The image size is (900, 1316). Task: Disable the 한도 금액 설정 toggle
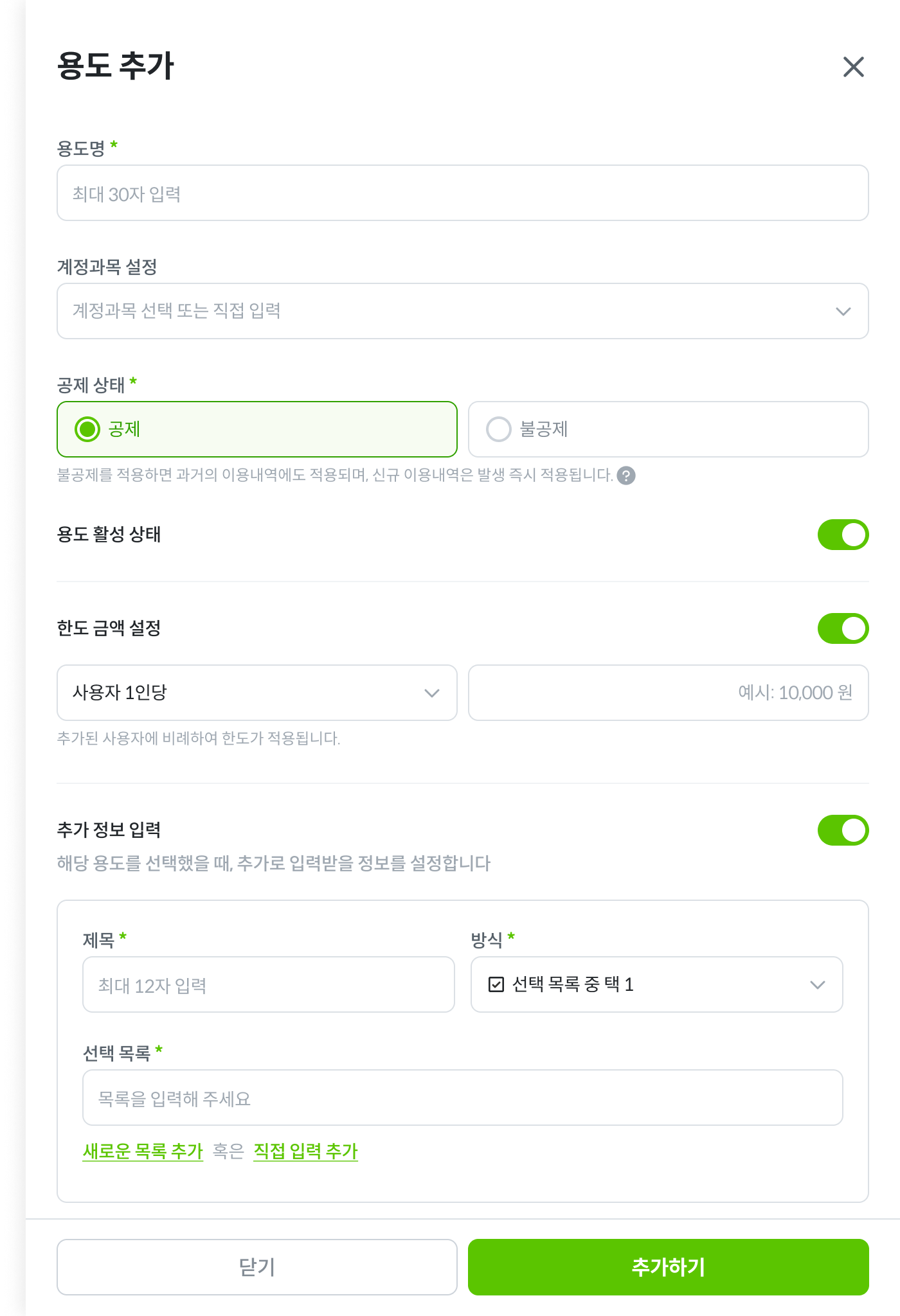tap(843, 628)
